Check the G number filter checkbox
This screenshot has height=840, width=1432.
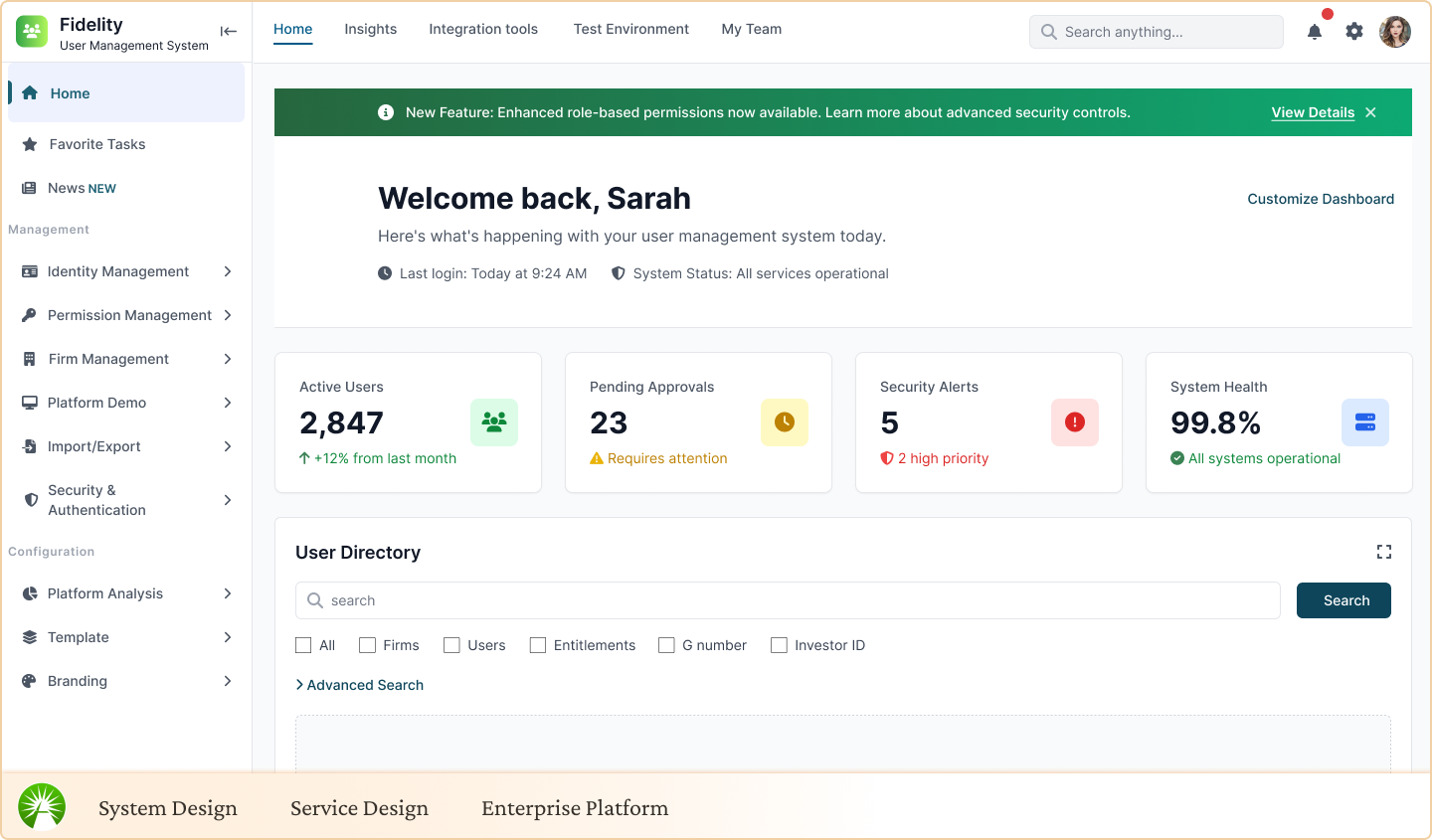[666, 645]
